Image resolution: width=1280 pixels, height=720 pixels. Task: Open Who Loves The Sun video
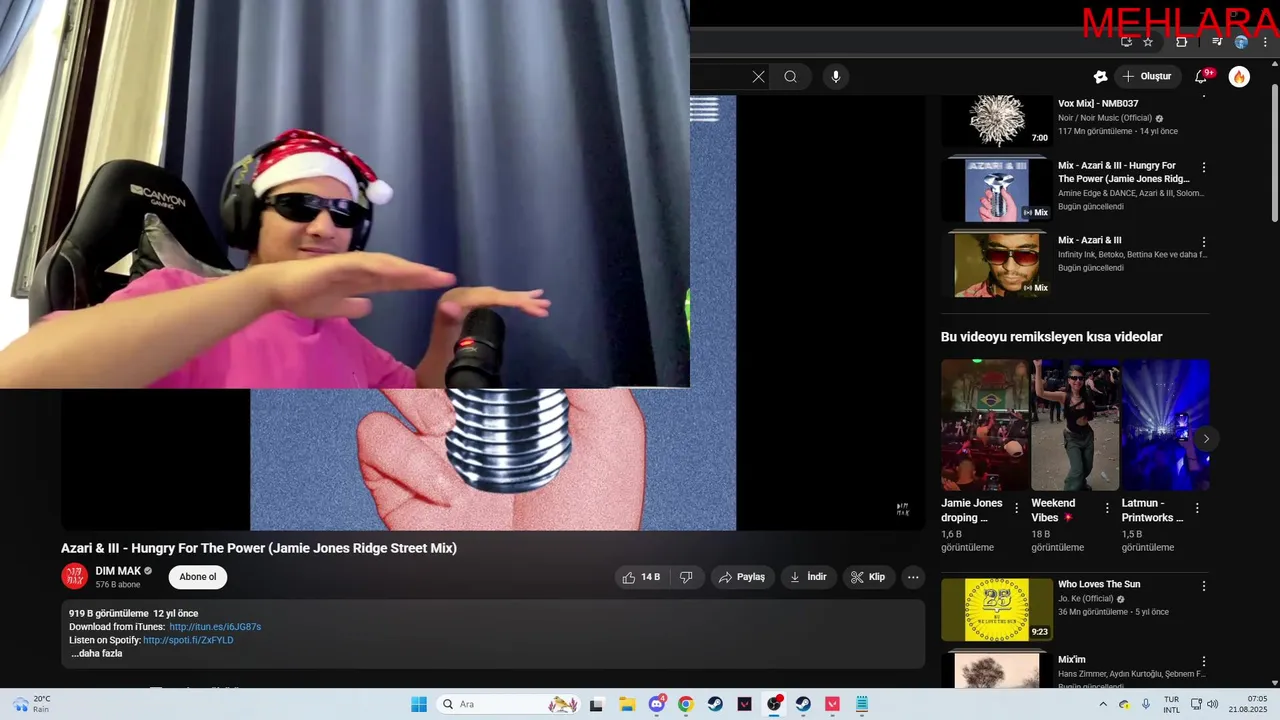[x=997, y=609]
